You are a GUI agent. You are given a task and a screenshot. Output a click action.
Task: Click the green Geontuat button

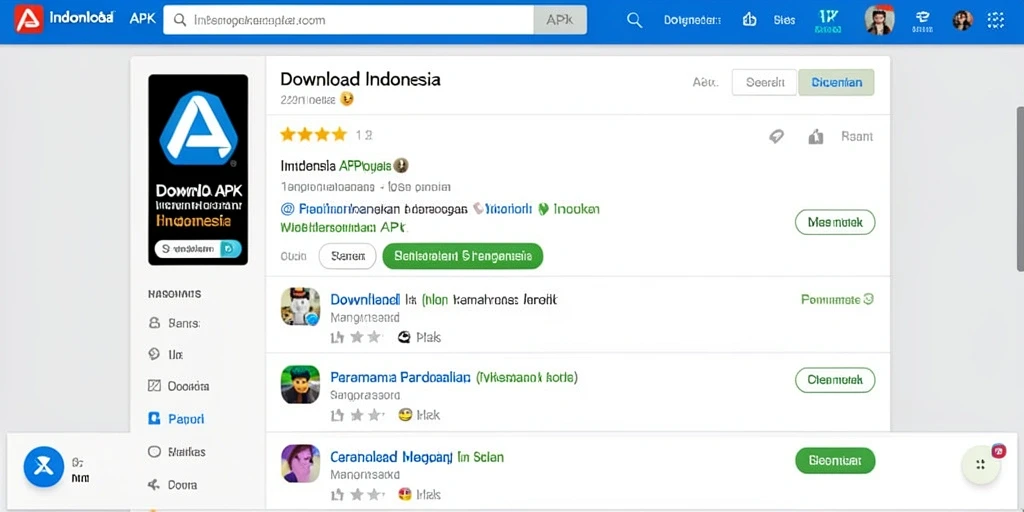[835, 460]
